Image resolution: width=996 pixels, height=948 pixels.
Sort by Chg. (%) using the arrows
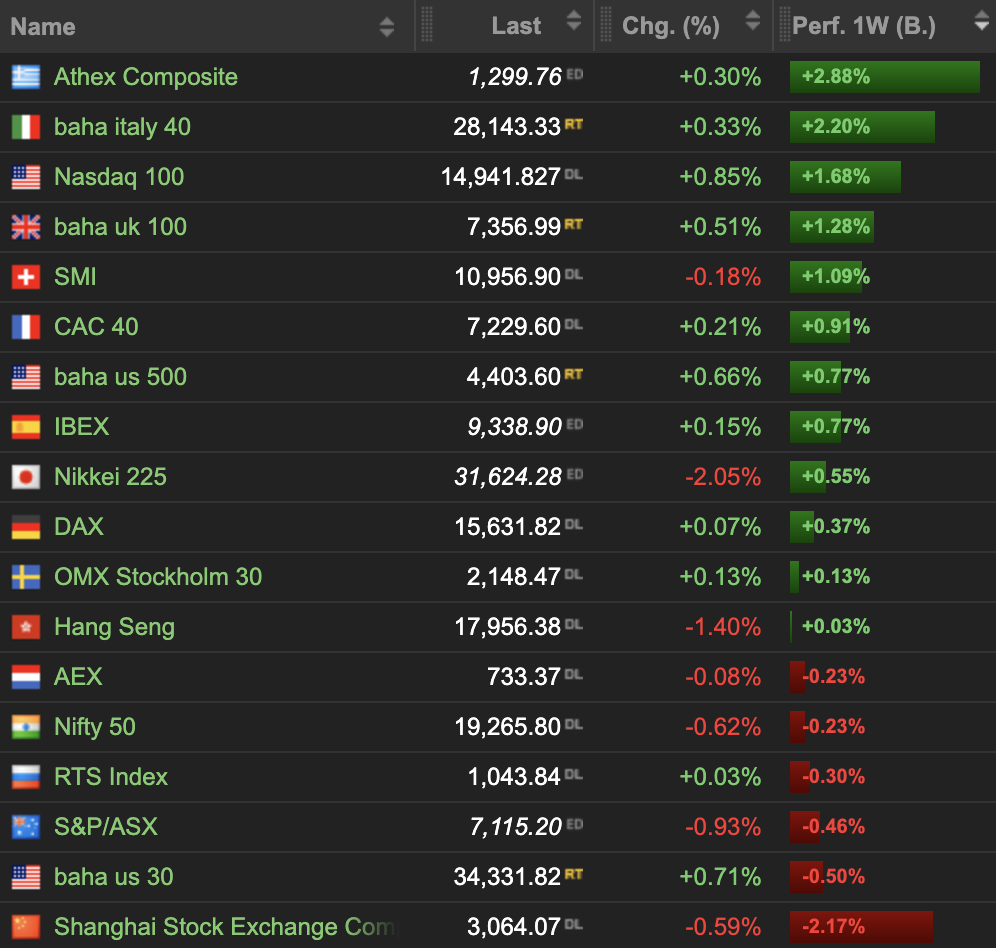751,21
